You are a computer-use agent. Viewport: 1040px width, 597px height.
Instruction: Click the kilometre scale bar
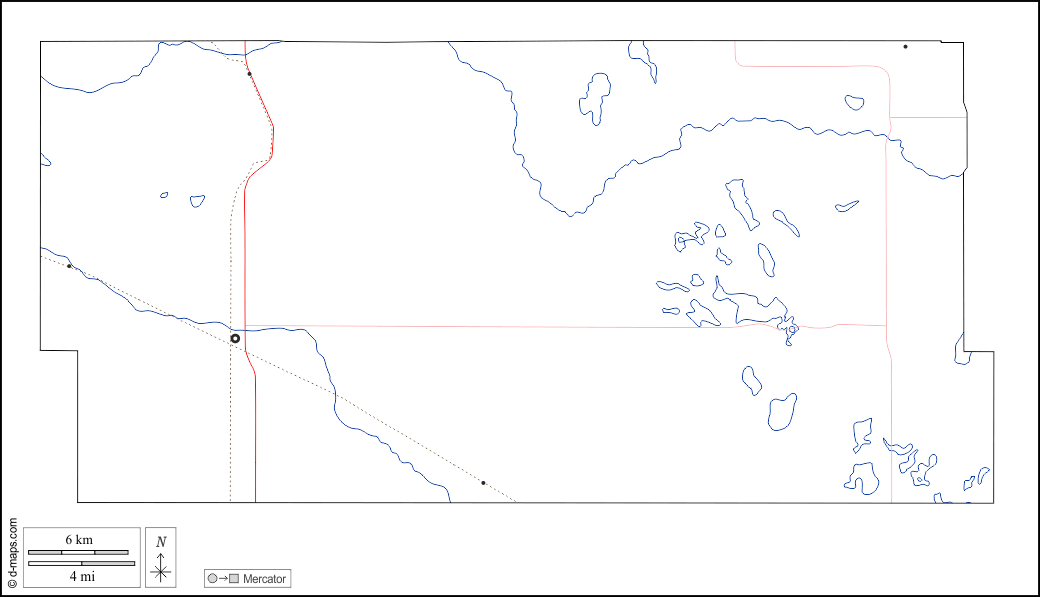tap(78, 552)
